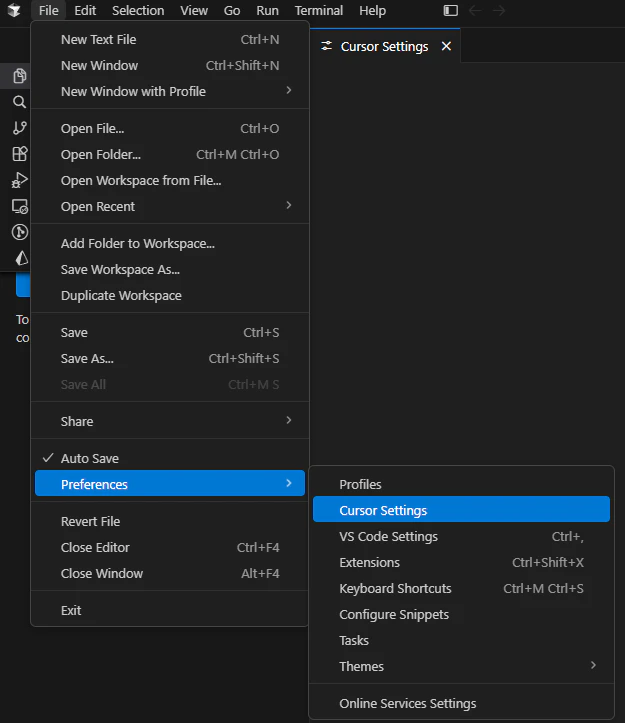Click the Cursor app logo icon

tap(14, 10)
